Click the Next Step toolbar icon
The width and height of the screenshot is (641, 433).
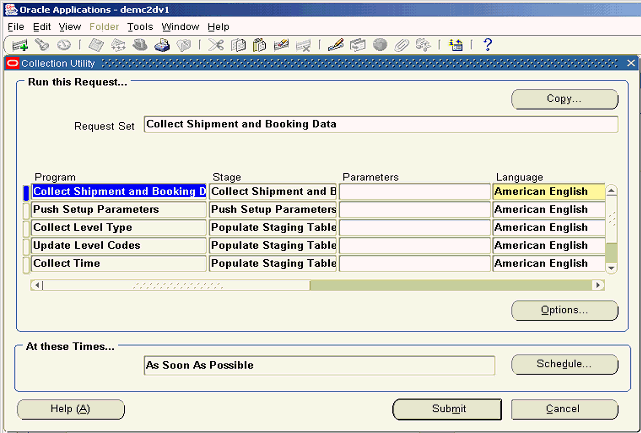point(118,45)
